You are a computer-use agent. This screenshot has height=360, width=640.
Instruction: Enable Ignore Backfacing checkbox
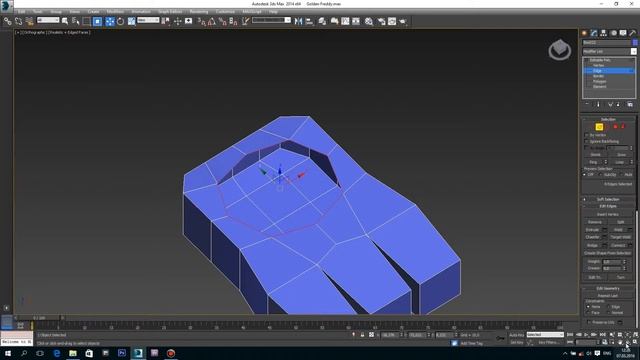pyautogui.click(x=587, y=141)
